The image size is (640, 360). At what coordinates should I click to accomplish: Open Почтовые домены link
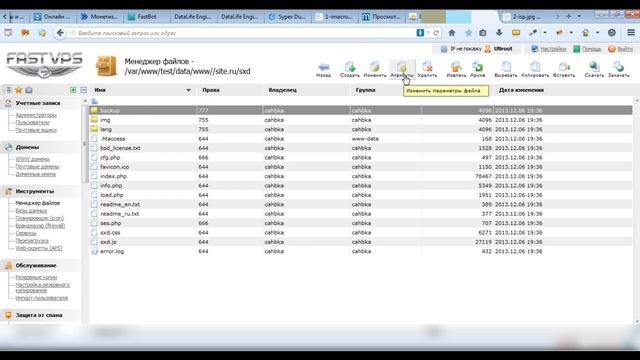37,167
